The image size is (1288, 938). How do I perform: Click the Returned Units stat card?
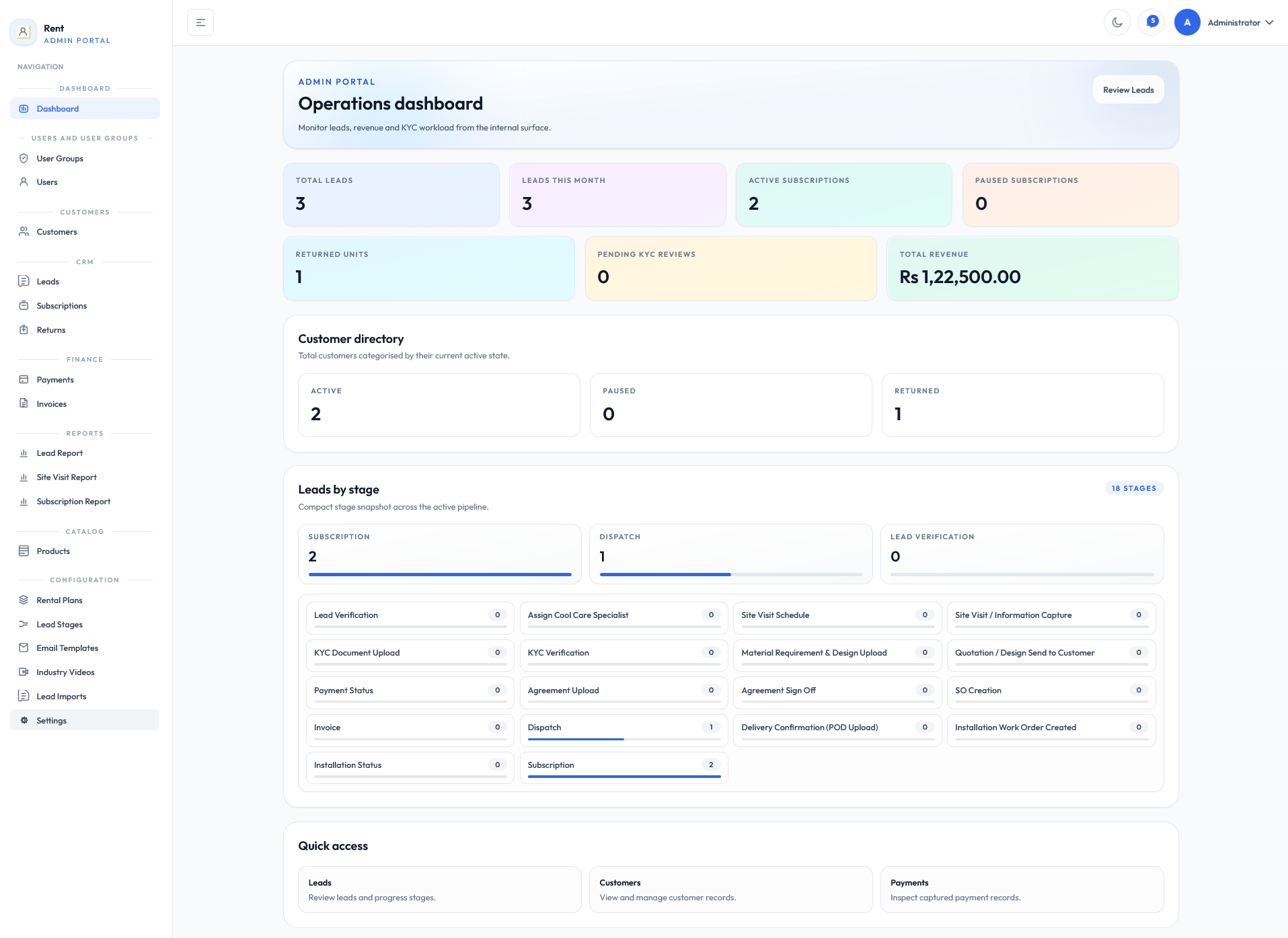[x=429, y=268]
